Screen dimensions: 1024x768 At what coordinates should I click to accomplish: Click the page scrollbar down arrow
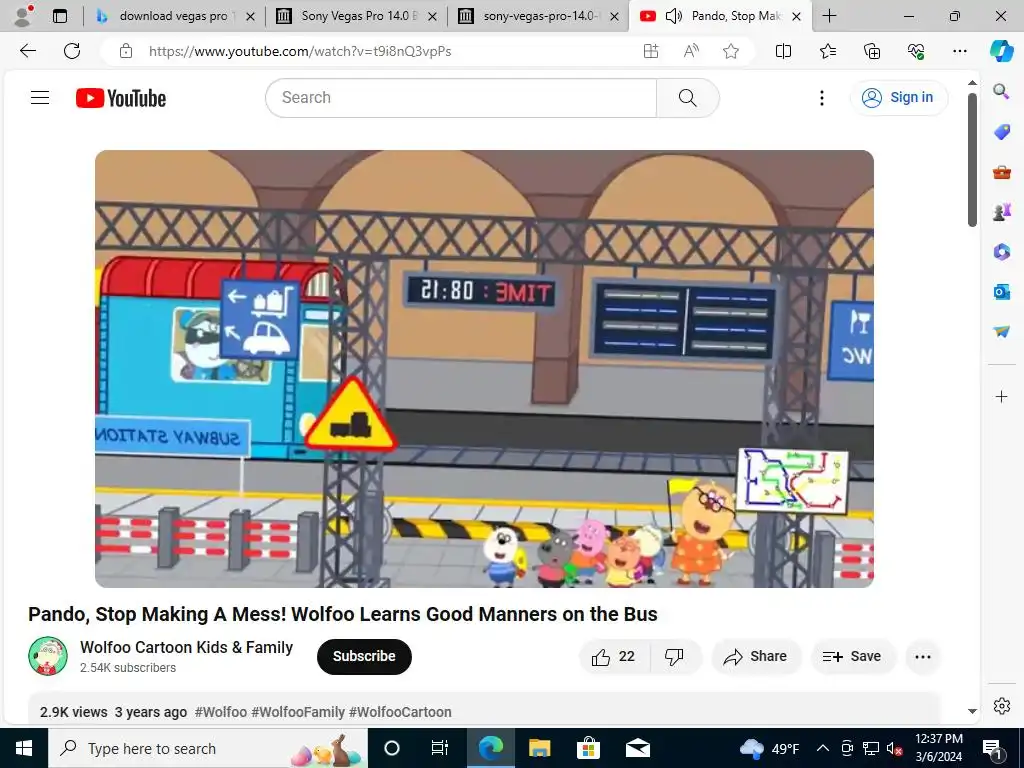click(972, 711)
